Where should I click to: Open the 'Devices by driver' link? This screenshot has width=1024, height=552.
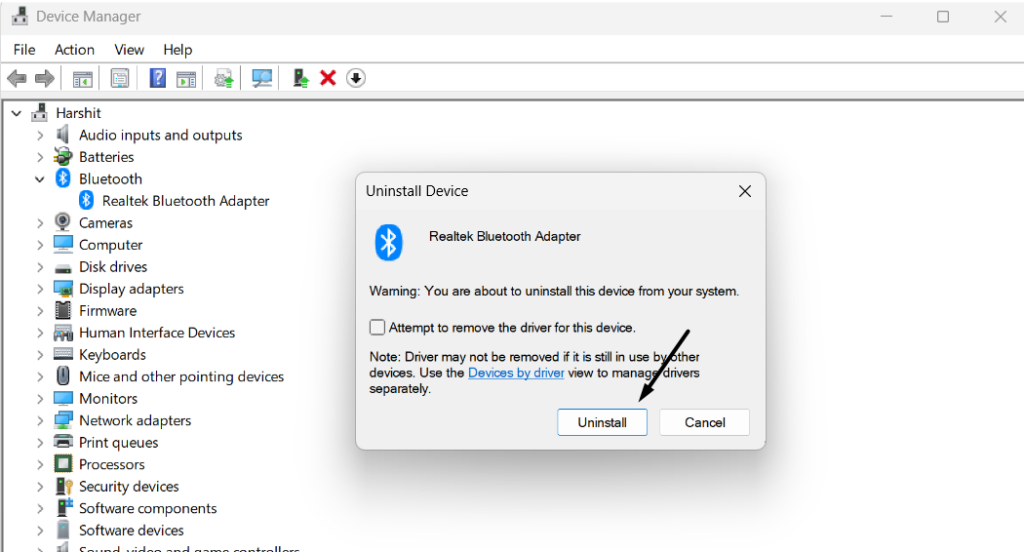[x=516, y=373]
